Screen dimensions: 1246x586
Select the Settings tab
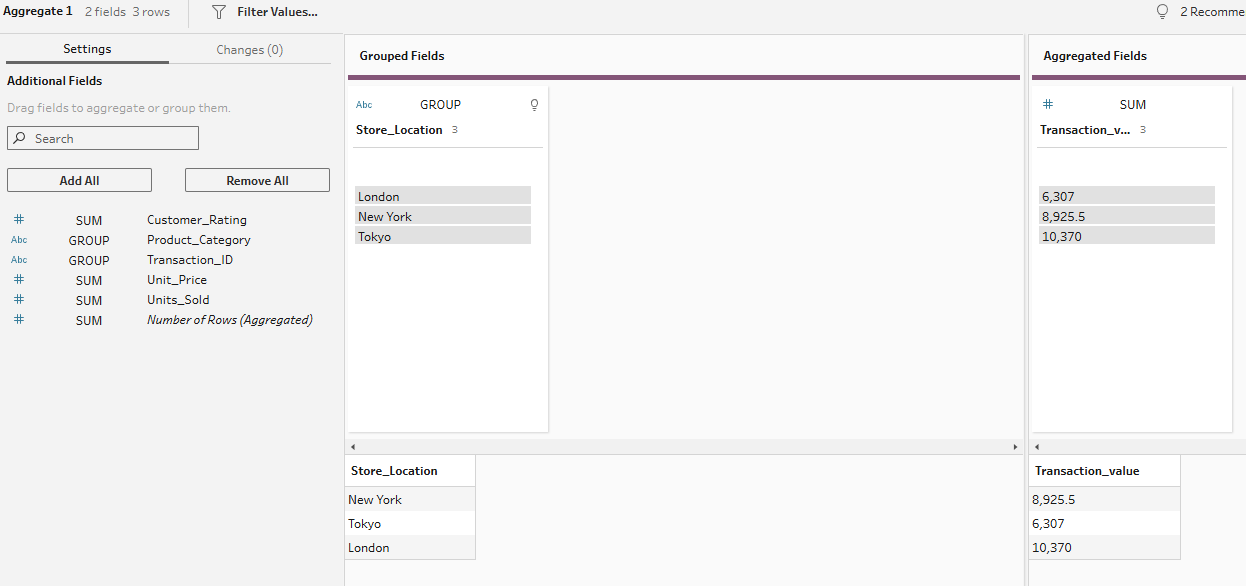(x=87, y=49)
